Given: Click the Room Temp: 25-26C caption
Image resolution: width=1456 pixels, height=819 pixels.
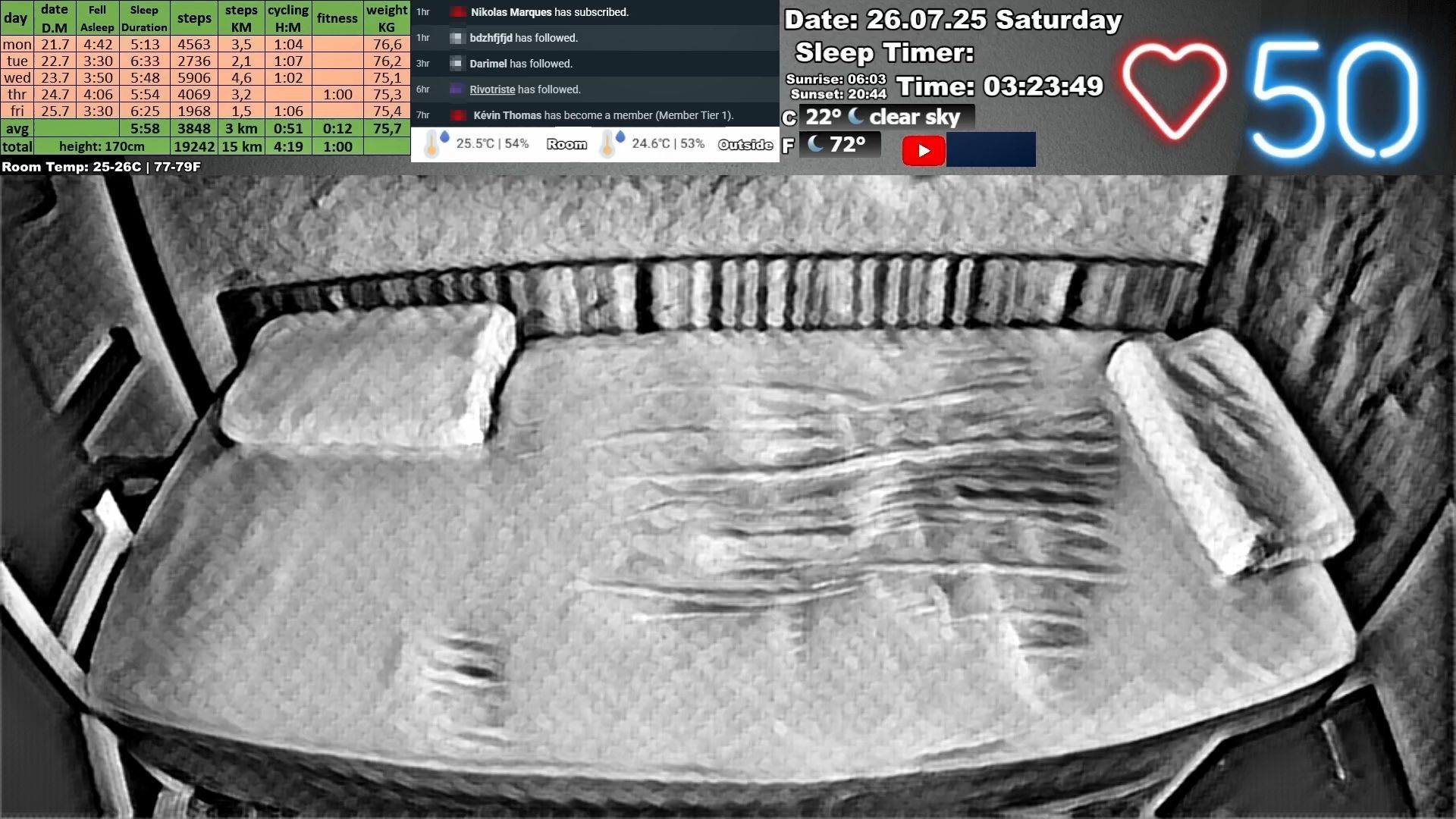Looking at the screenshot, I should click(x=101, y=167).
